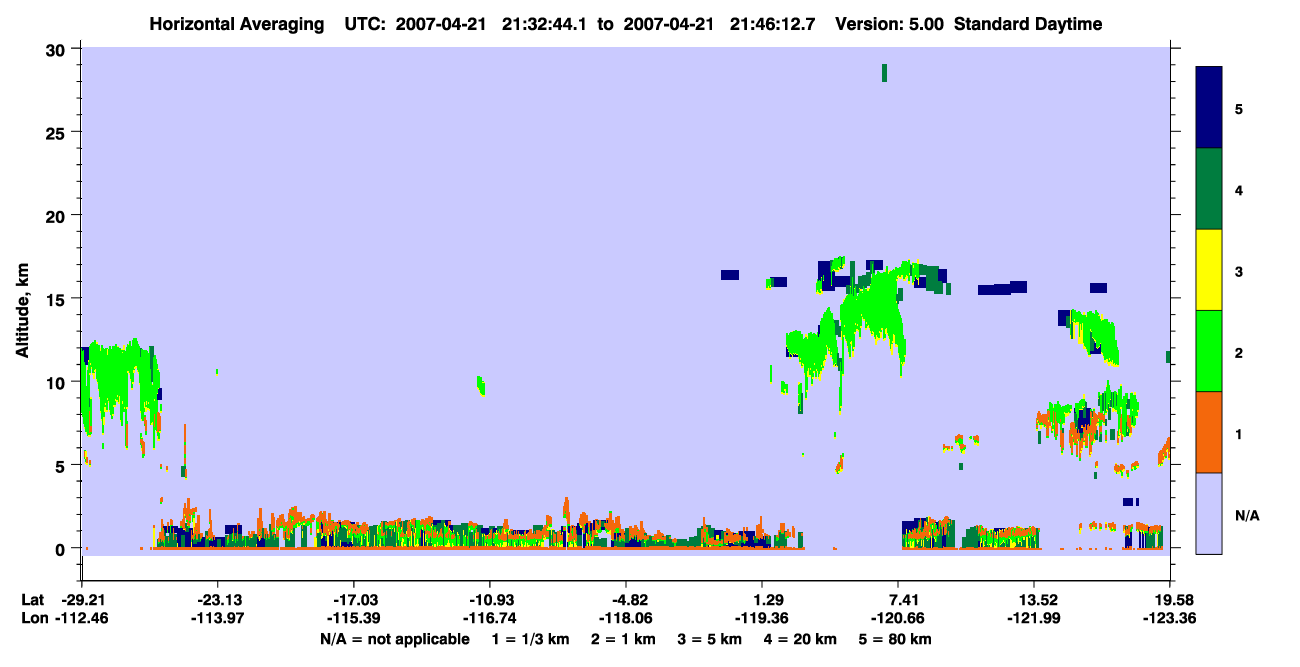
Task: Click the yellow colorbar segment labeled 3
Action: coord(1209,270)
